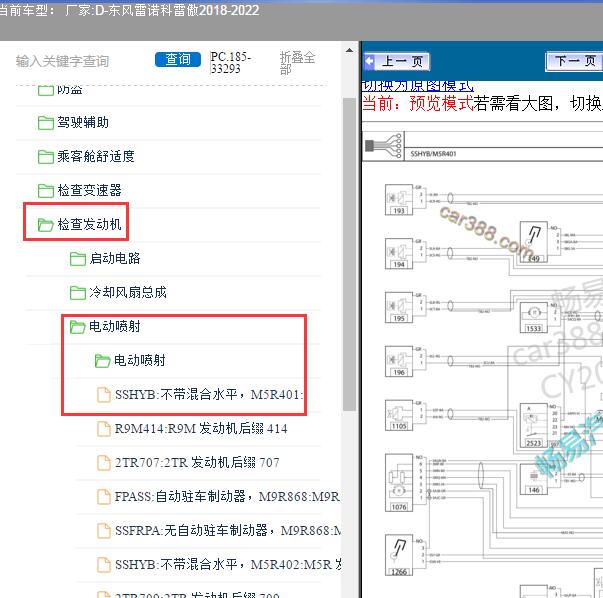The height and width of the screenshot is (598, 603).
Task: Click file icon beside SSFRPA entry
Action: (x=103, y=531)
